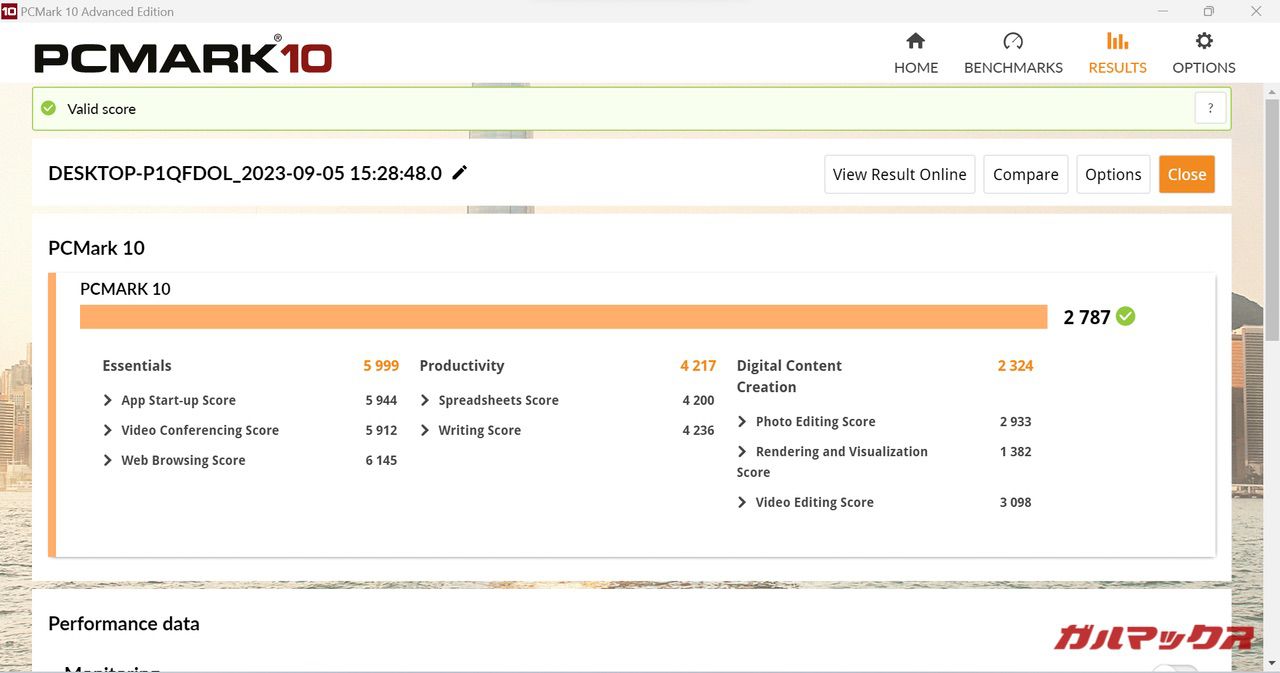1280x673 pixels.
Task: Click the Compare button
Action: pyautogui.click(x=1025, y=174)
